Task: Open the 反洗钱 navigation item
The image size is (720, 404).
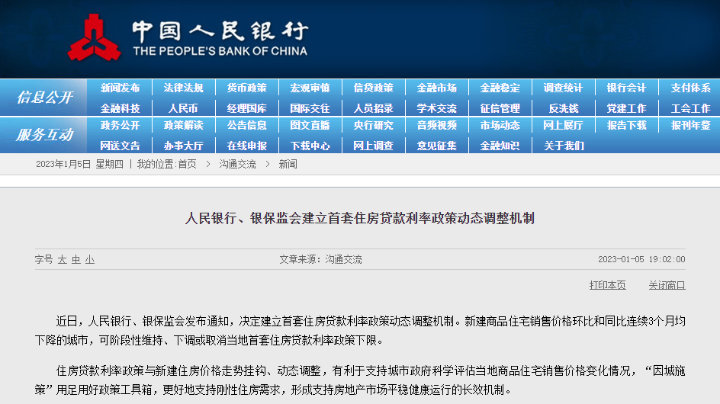Action: click(x=563, y=108)
